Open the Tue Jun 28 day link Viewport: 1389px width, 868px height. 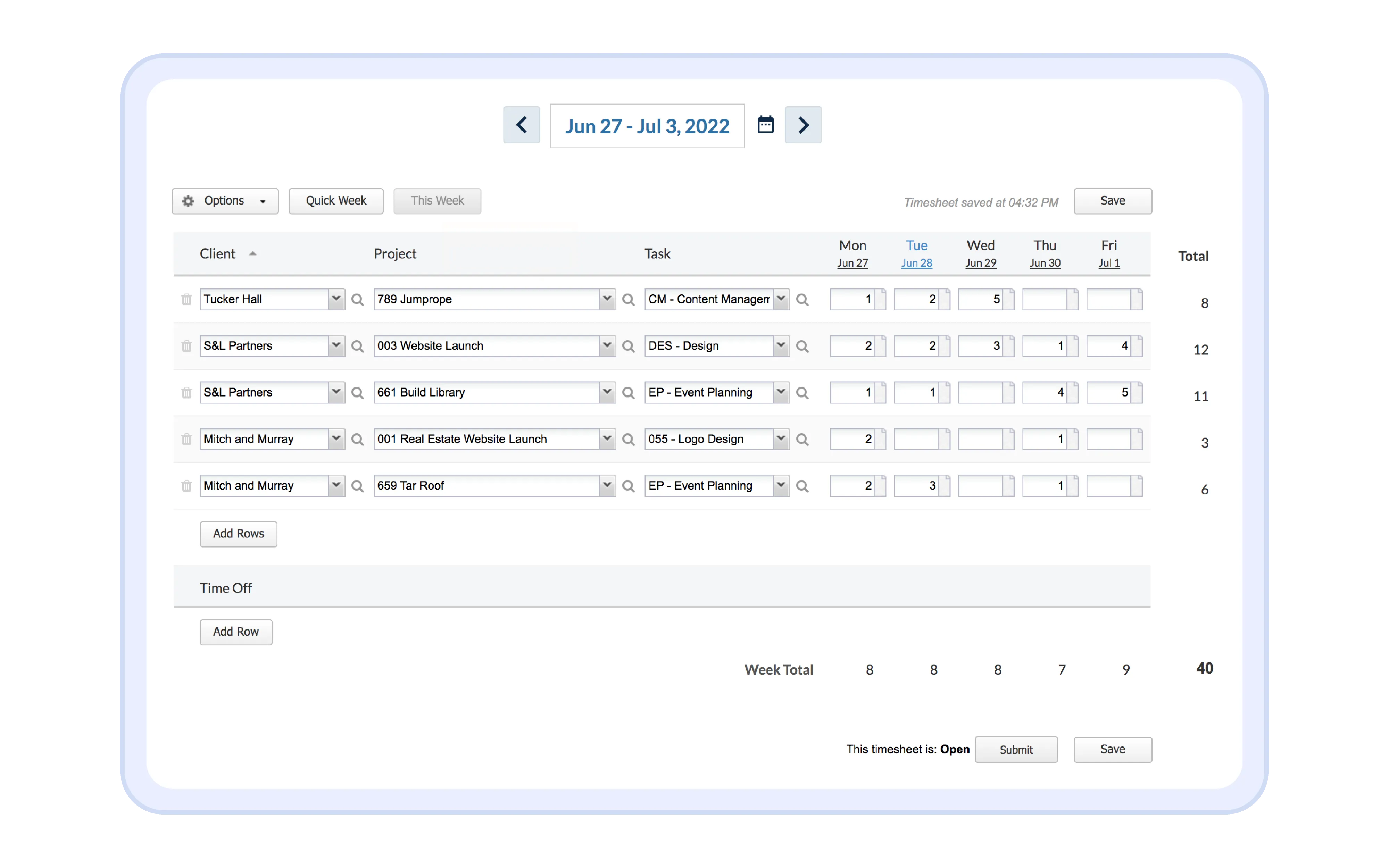916,263
